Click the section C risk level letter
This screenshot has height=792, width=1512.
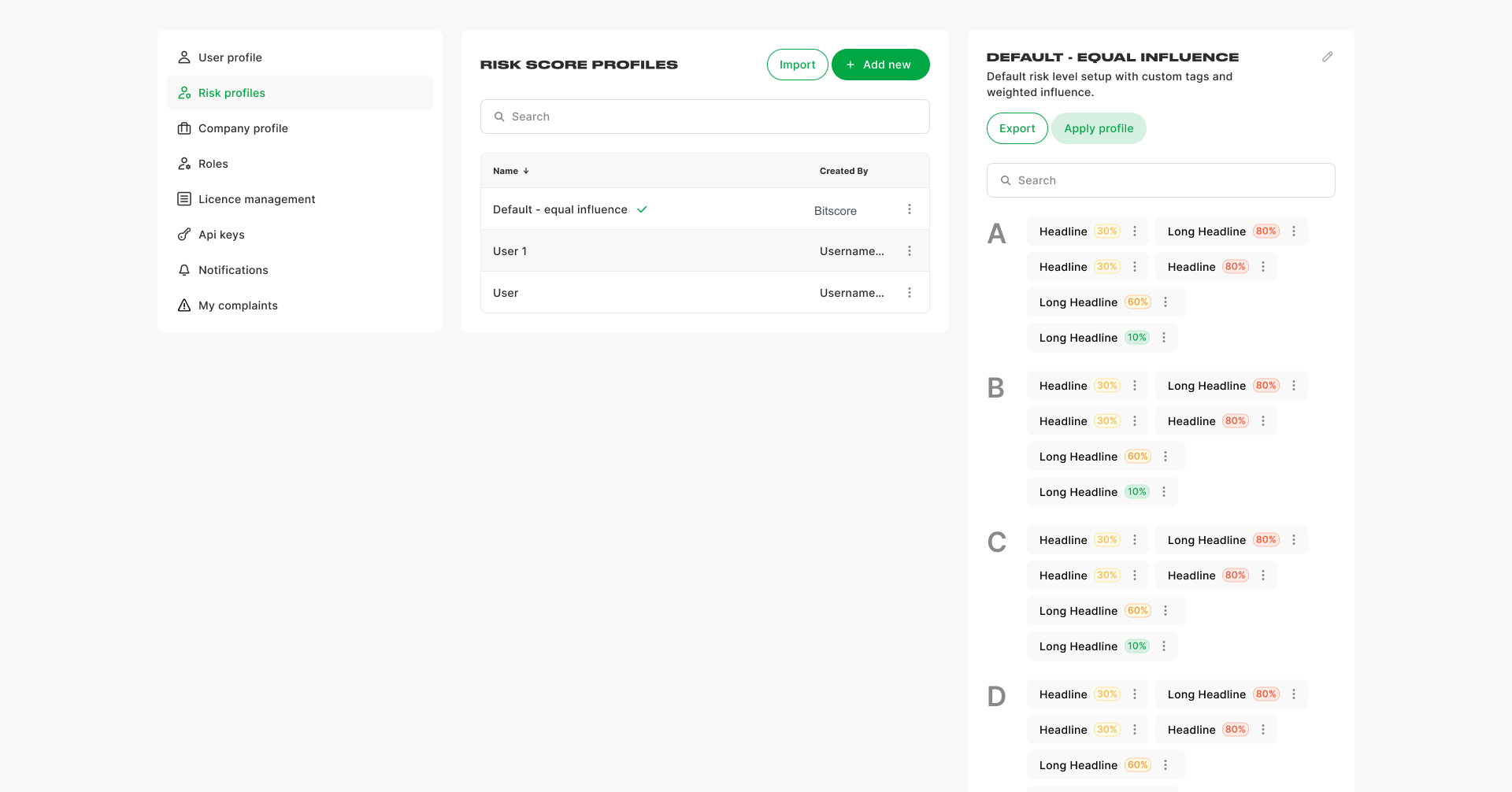pos(996,542)
